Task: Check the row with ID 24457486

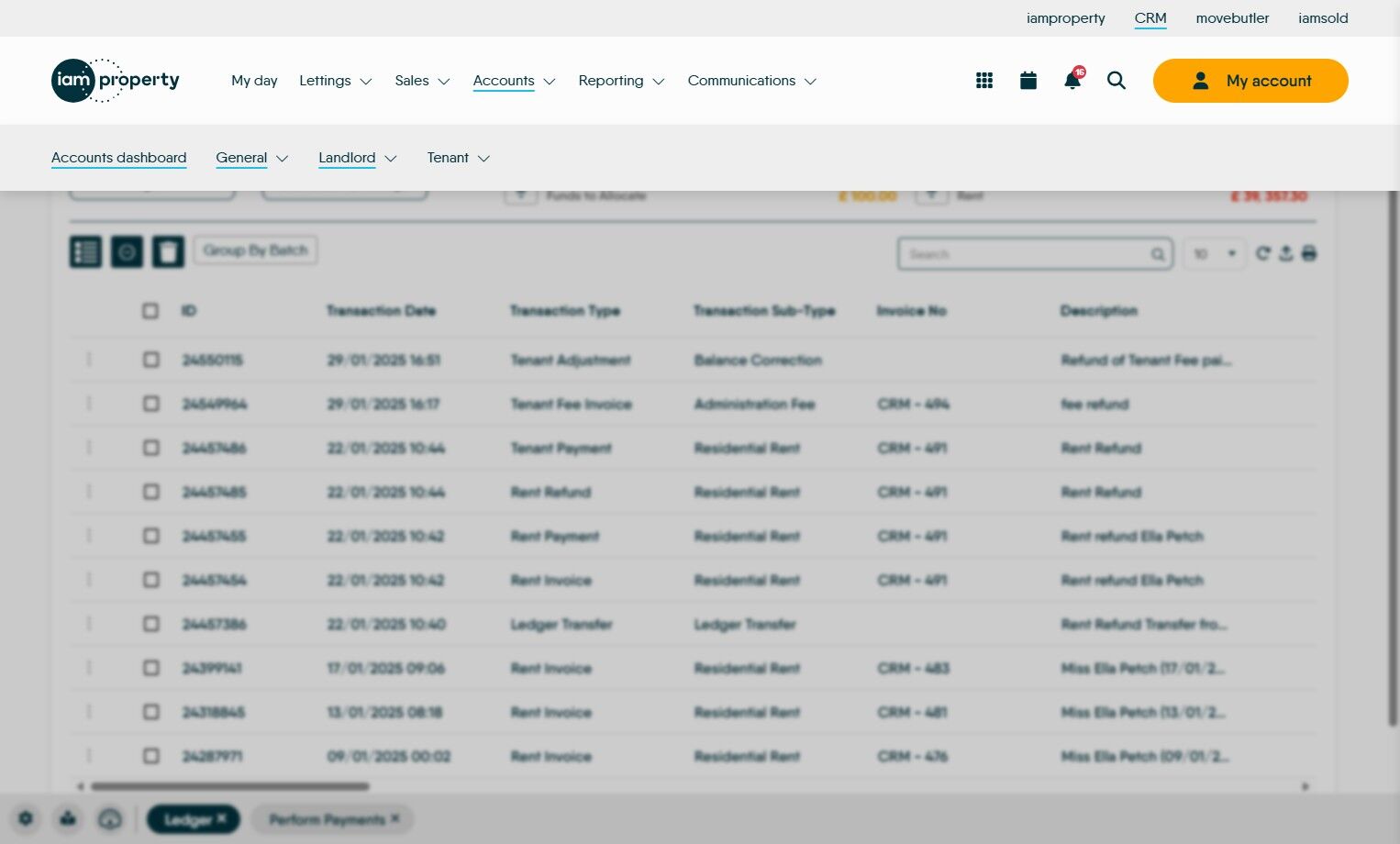Action: tap(151, 448)
